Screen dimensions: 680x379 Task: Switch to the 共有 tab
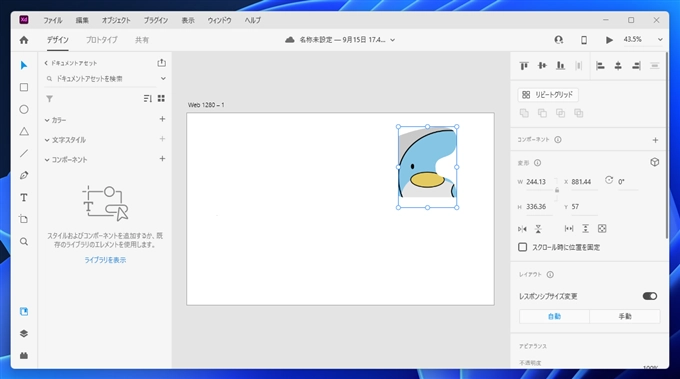[142, 40]
